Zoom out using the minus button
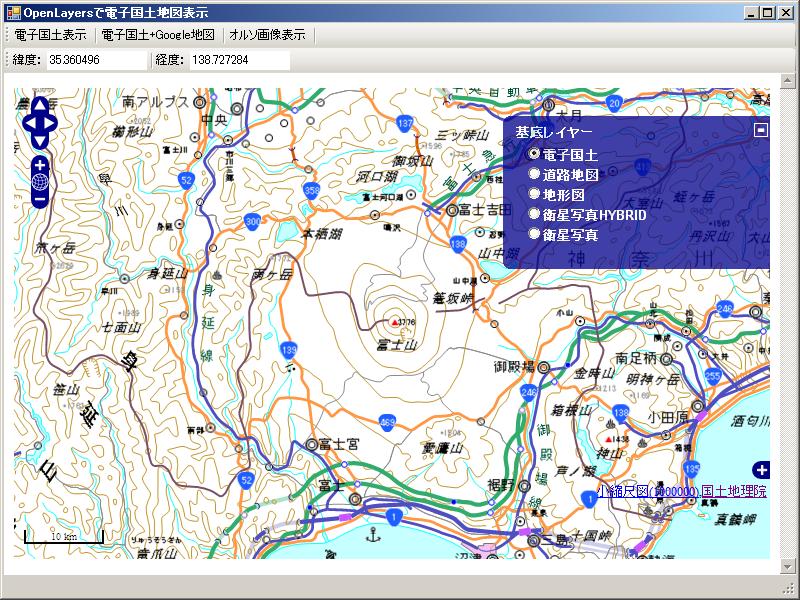The width and height of the screenshot is (800, 600). [40, 199]
